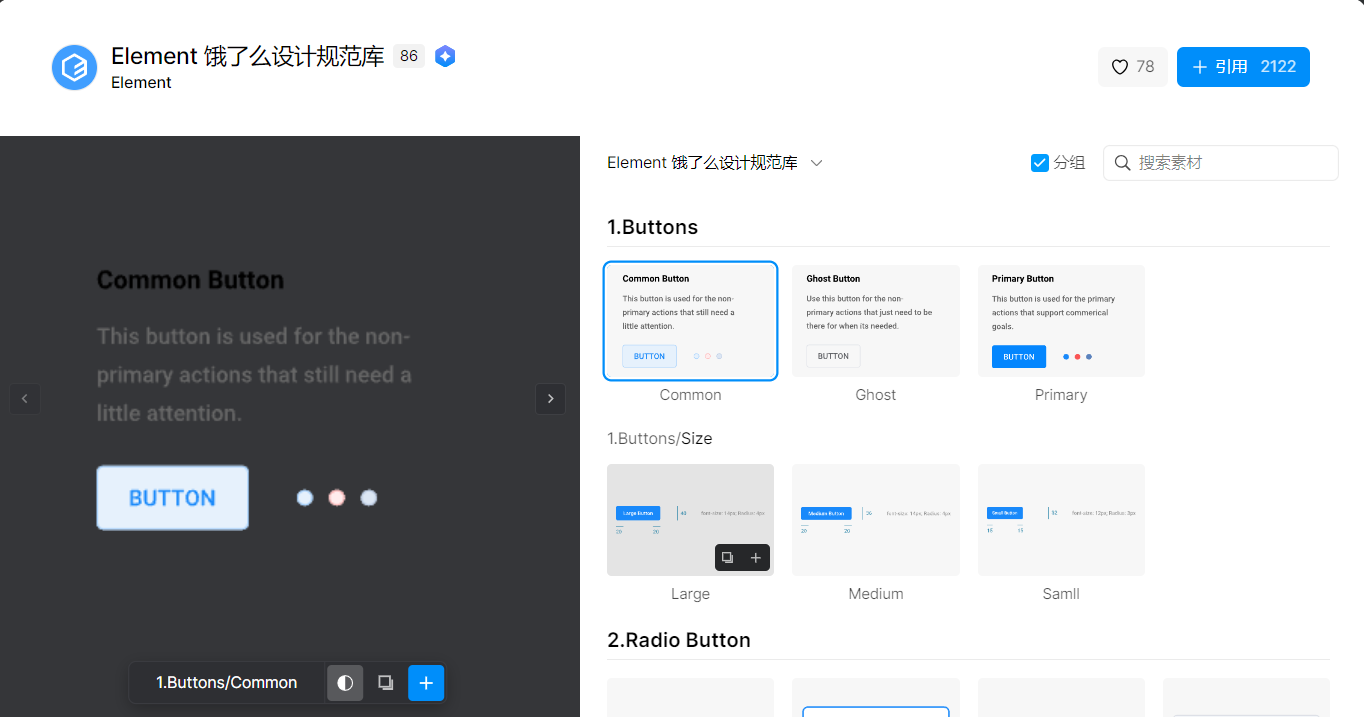Image resolution: width=1364 pixels, height=717 pixels.
Task: Click the Large label under thumbnail
Action: click(690, 594)
